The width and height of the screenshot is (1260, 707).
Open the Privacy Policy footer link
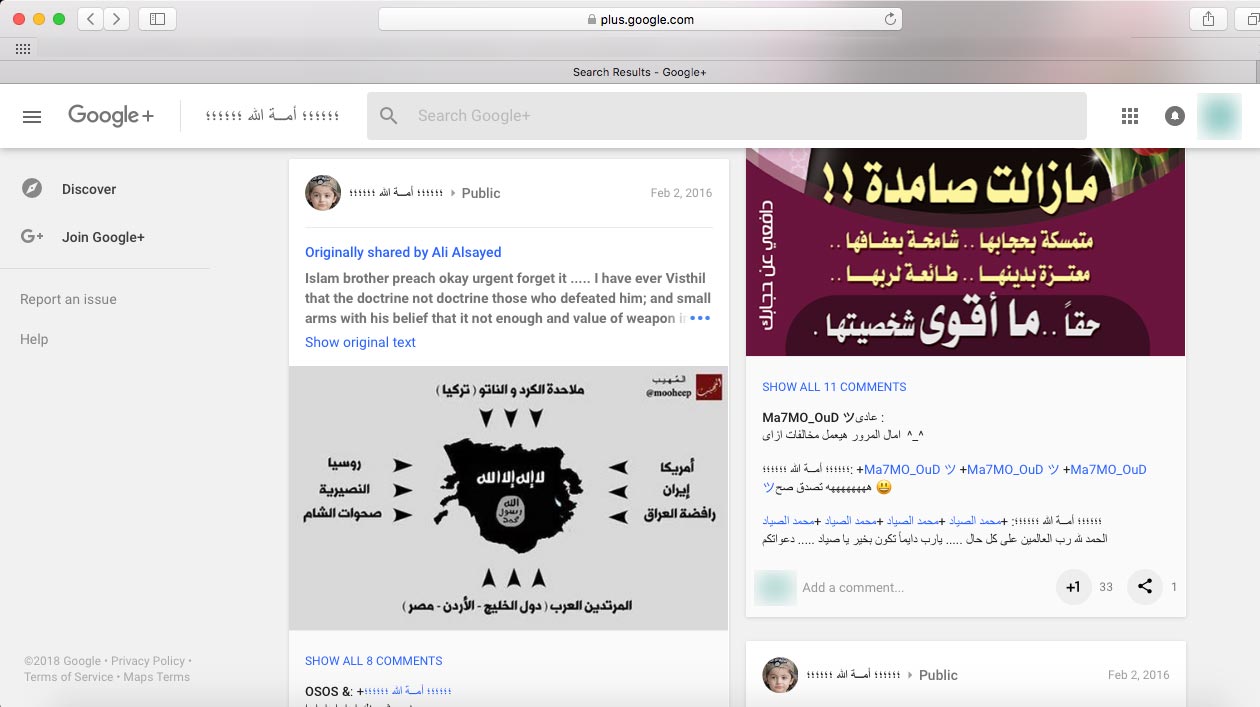(x=148, y=661)
